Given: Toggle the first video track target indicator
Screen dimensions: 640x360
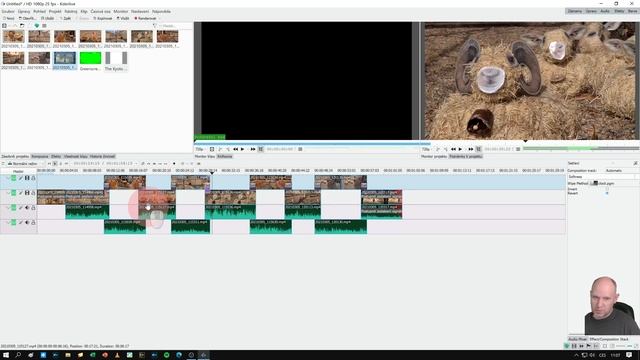Looking at the screenshot, I should click(x=13, y=178).
